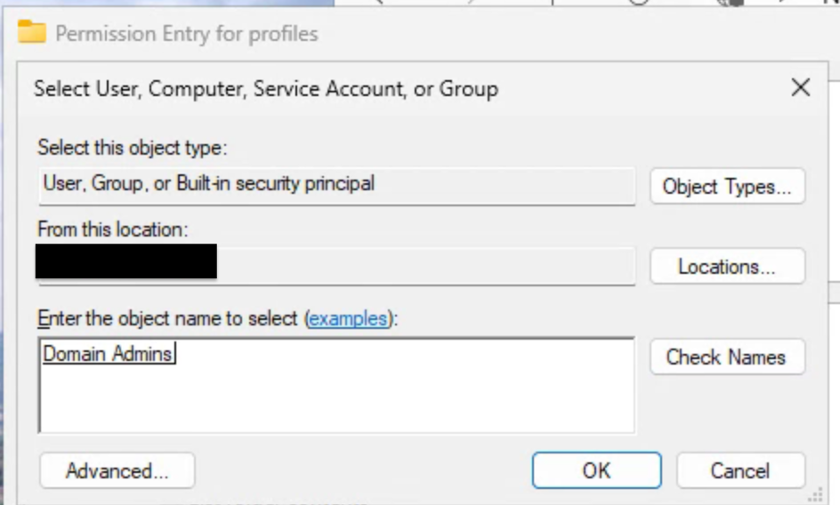Cancel the object selection dialog
The image size is (840, 506).
[x=740, y=470]
